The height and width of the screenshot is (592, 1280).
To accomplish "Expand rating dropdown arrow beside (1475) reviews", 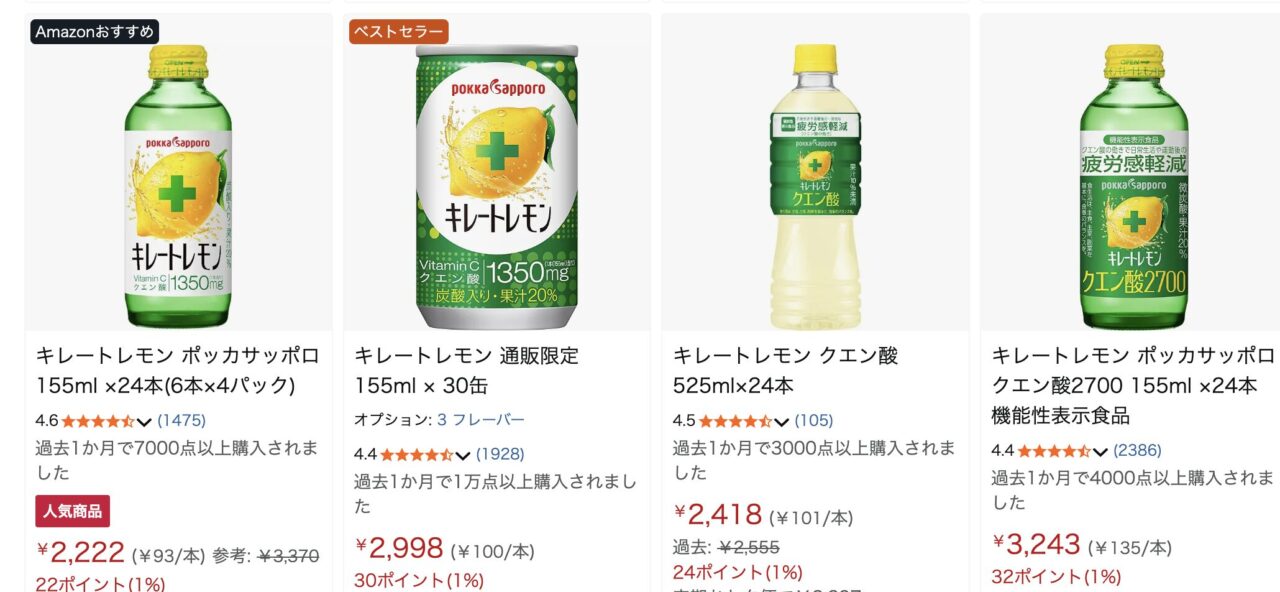I will click(144, 422).
